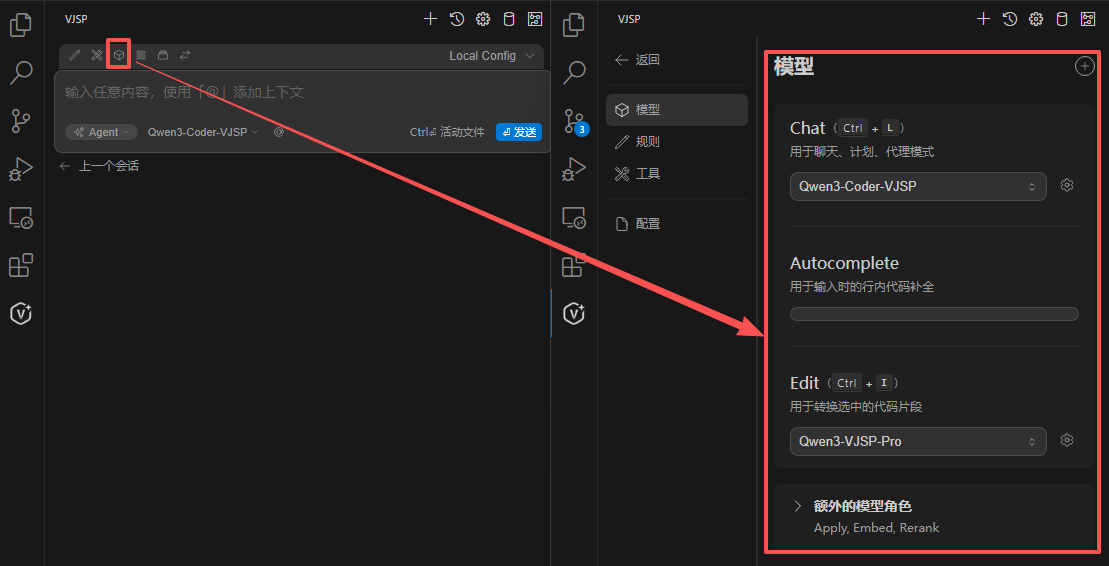This screenshot has width=1109, height=566.
Task: Click the chat message input field
Action: (x=300, y=92)
